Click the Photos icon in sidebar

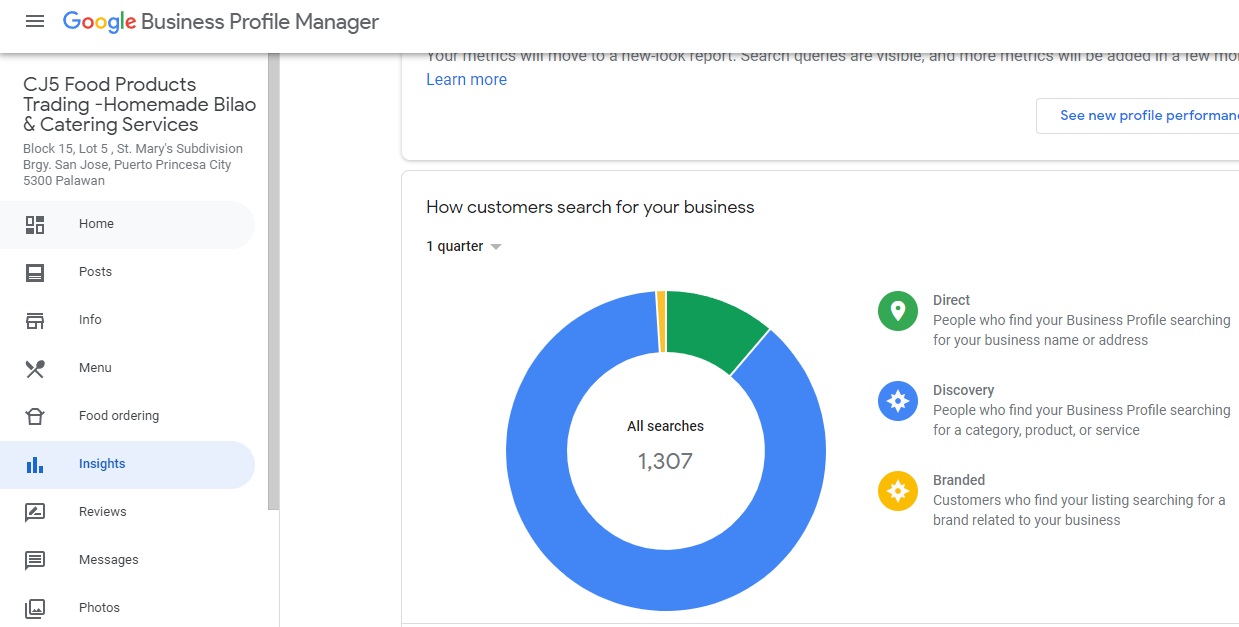[35, 608]
